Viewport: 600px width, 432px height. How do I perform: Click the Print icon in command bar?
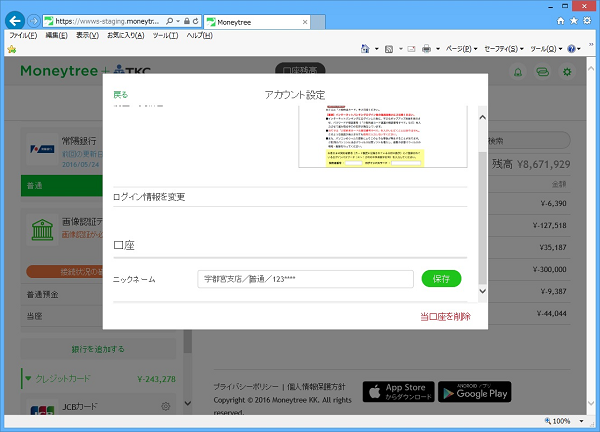click(x=426, y=49)
